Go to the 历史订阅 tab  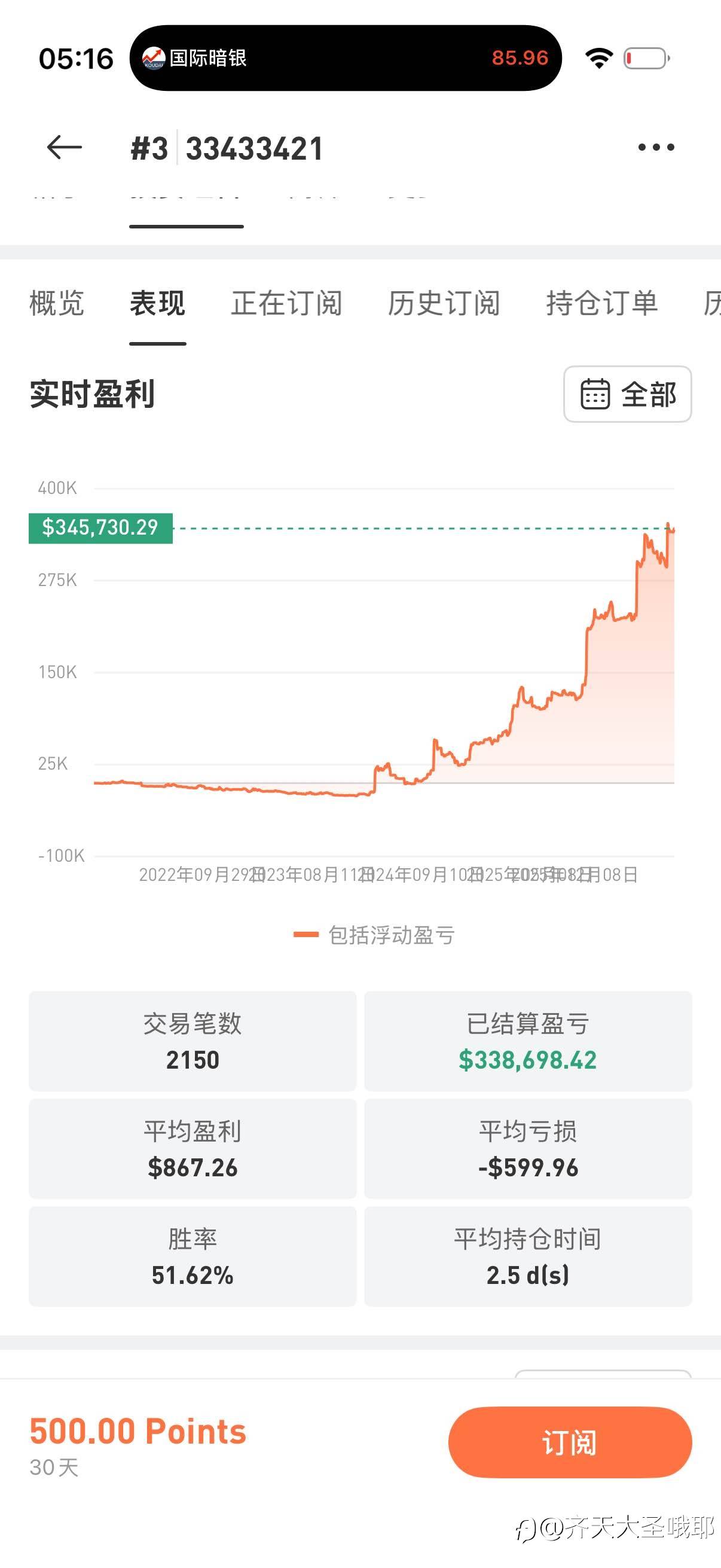tap(444, 303)
